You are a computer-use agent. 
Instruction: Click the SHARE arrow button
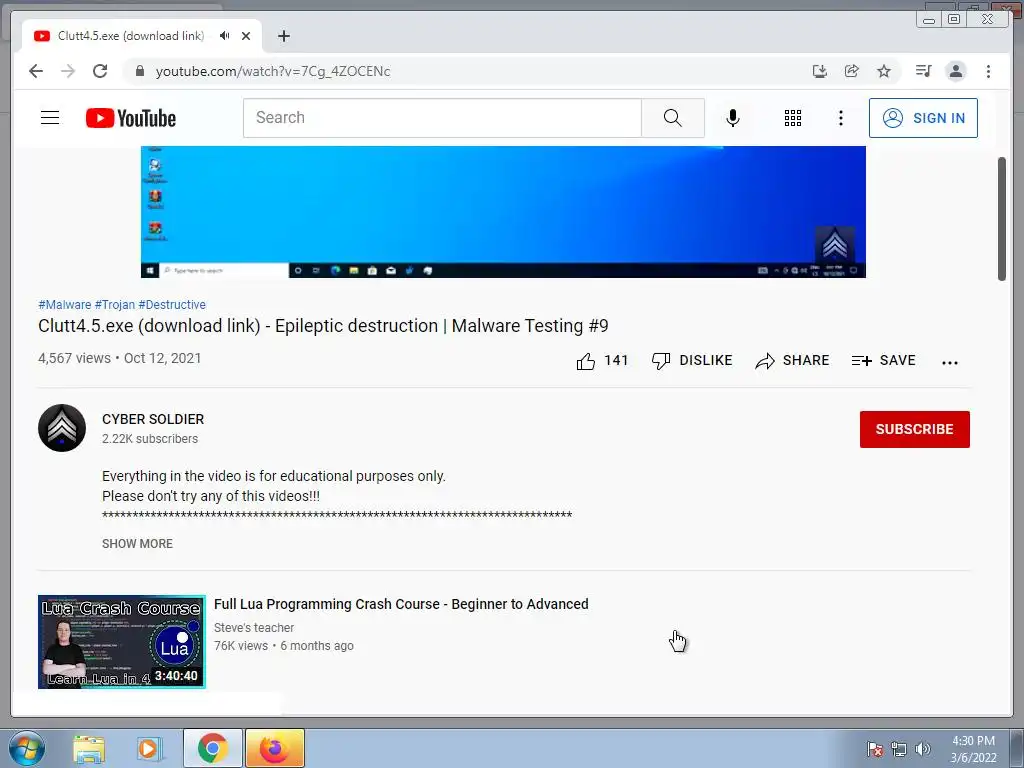[x=792, y=360]
